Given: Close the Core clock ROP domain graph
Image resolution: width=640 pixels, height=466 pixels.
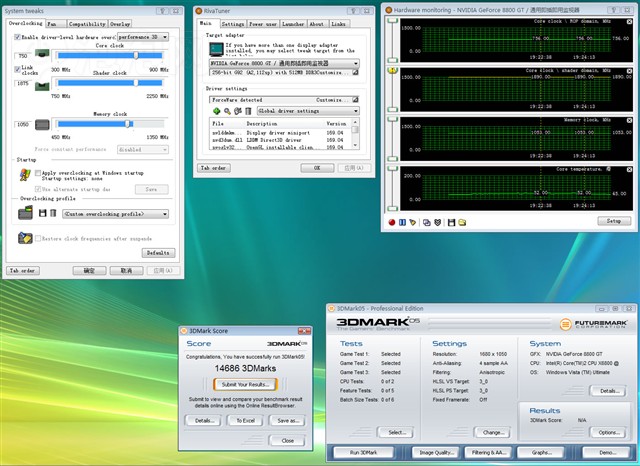Looking at the screenshot, I should tap(629, 21).
